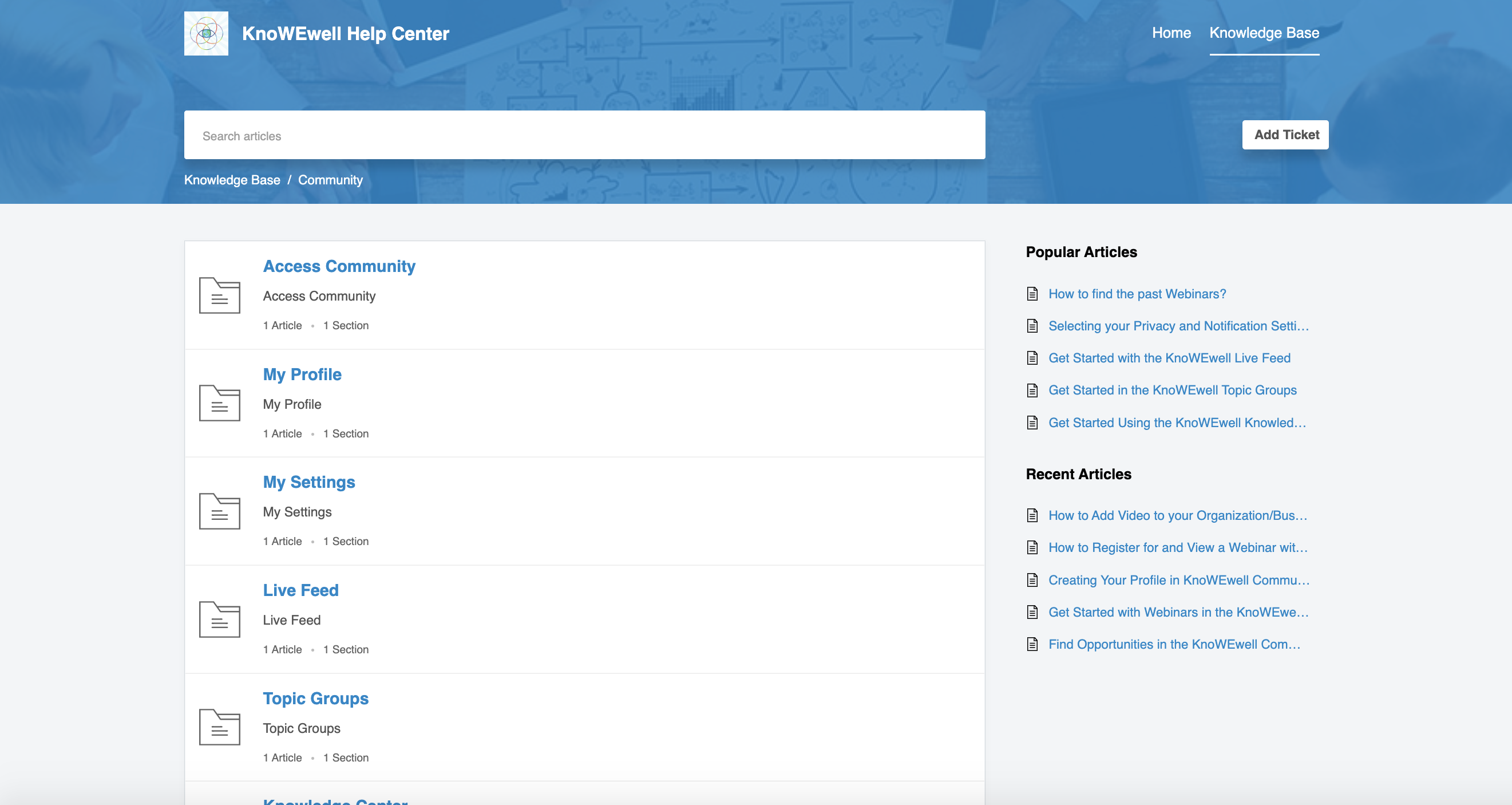
Task: Open 'Get Started in the KnoWEwell Topic Groups'
Action: [1172, 390]
